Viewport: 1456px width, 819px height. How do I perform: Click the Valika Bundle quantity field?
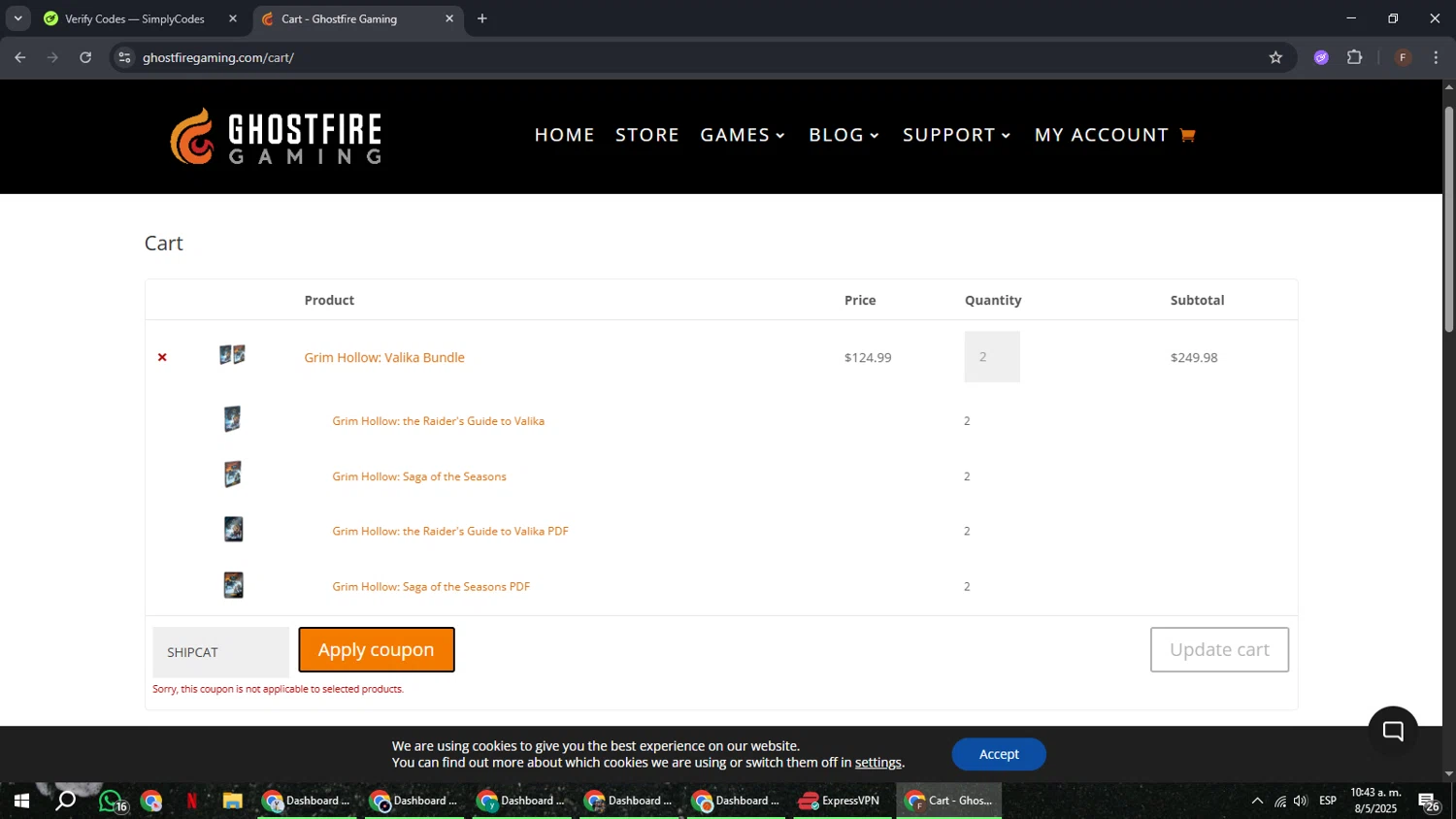point(992,357)
